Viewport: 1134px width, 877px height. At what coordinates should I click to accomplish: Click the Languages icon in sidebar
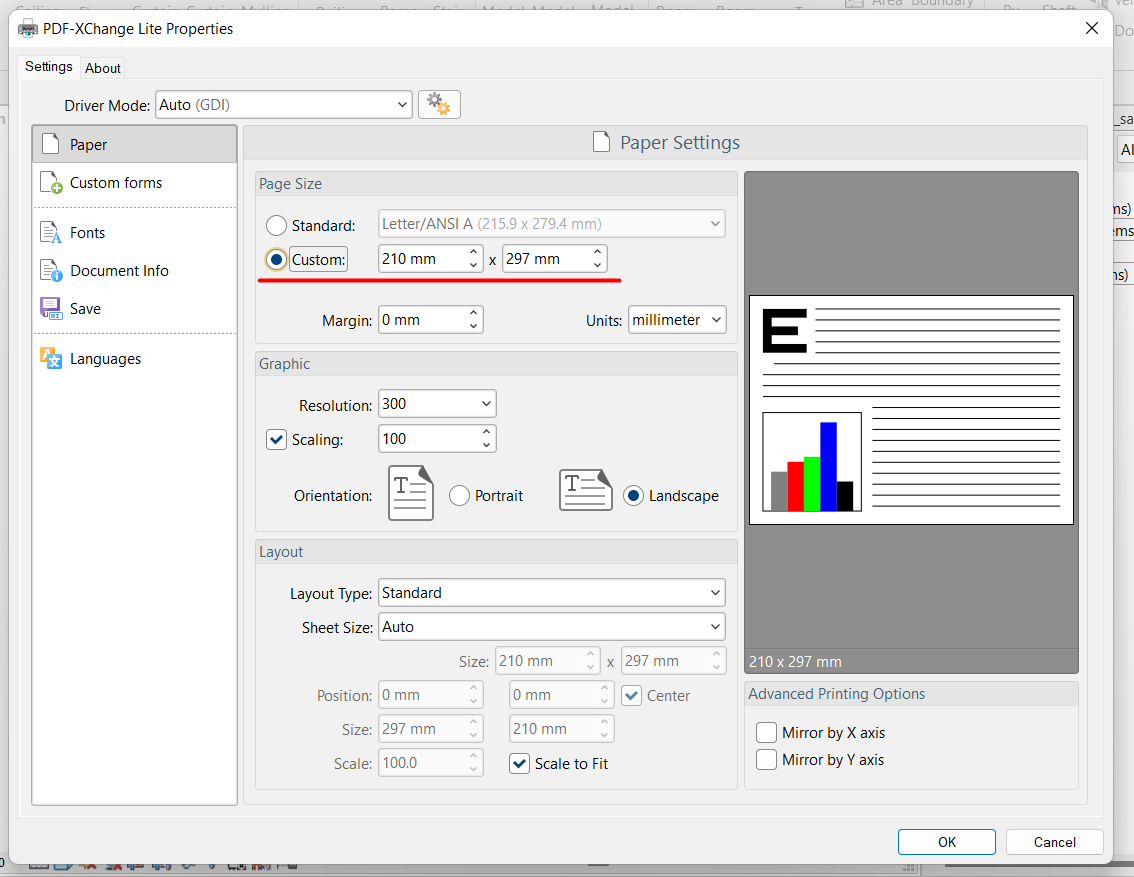[x=51, y=359]
